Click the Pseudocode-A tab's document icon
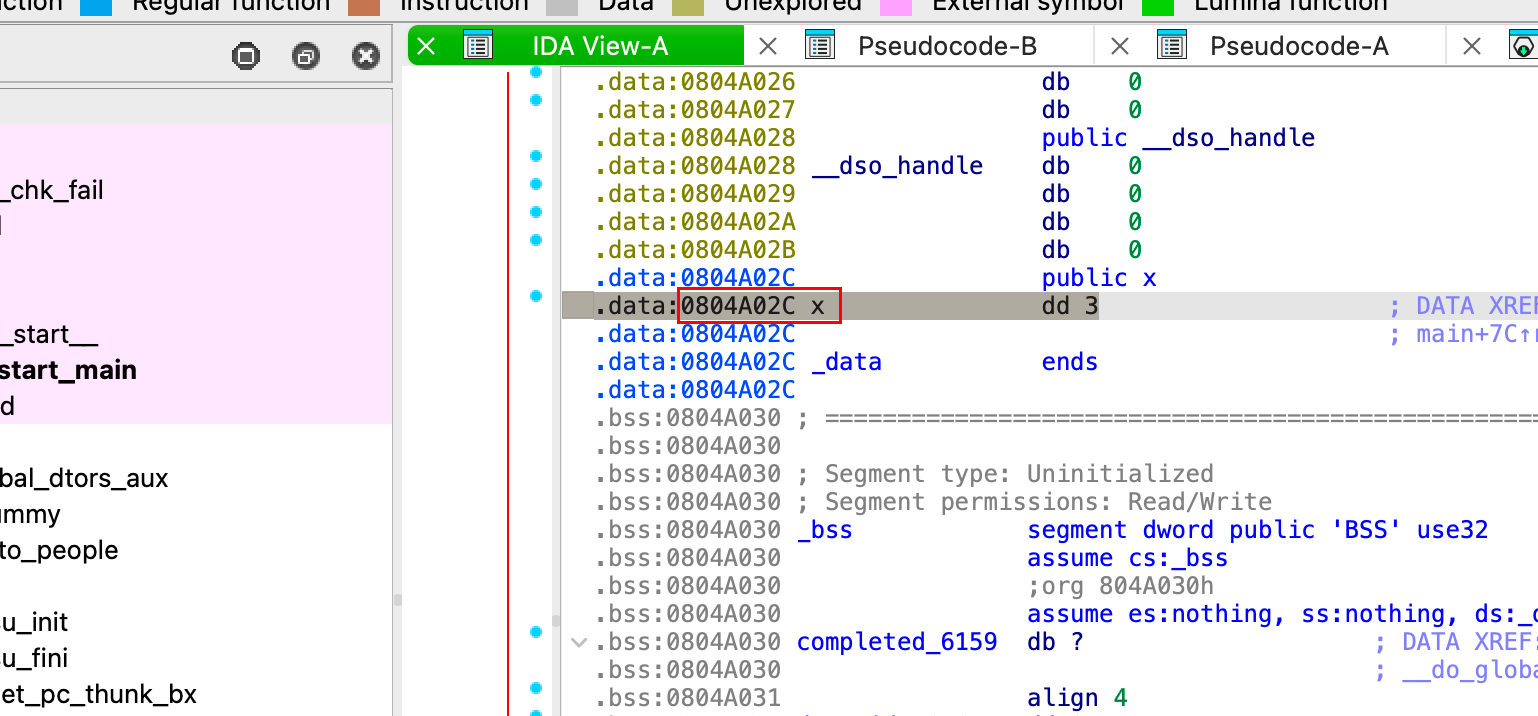This screenshot has height=716, width=1538. [x=1171, y=46]
